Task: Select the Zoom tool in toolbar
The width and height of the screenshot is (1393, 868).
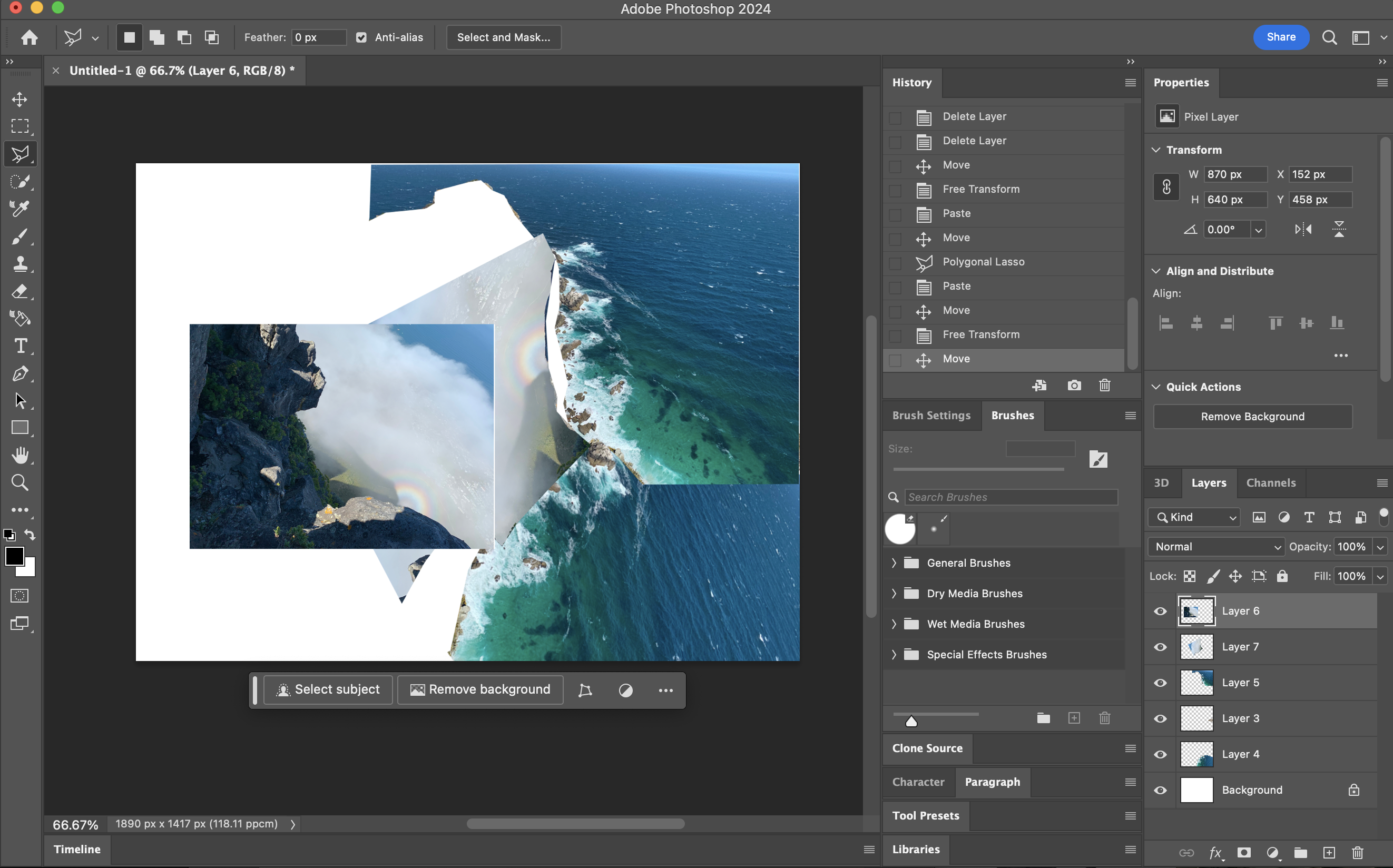Action: click(x=19, y=482)
